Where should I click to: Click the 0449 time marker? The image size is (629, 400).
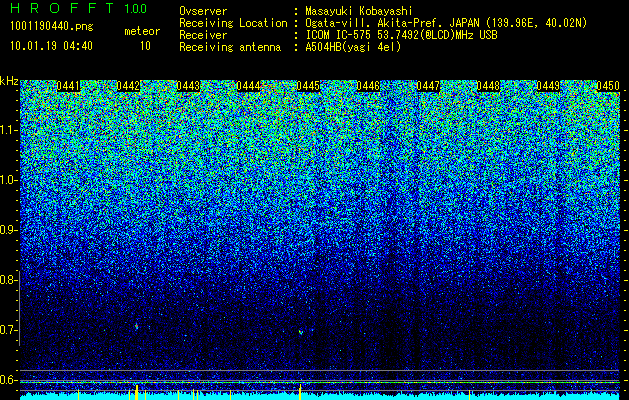548,86
